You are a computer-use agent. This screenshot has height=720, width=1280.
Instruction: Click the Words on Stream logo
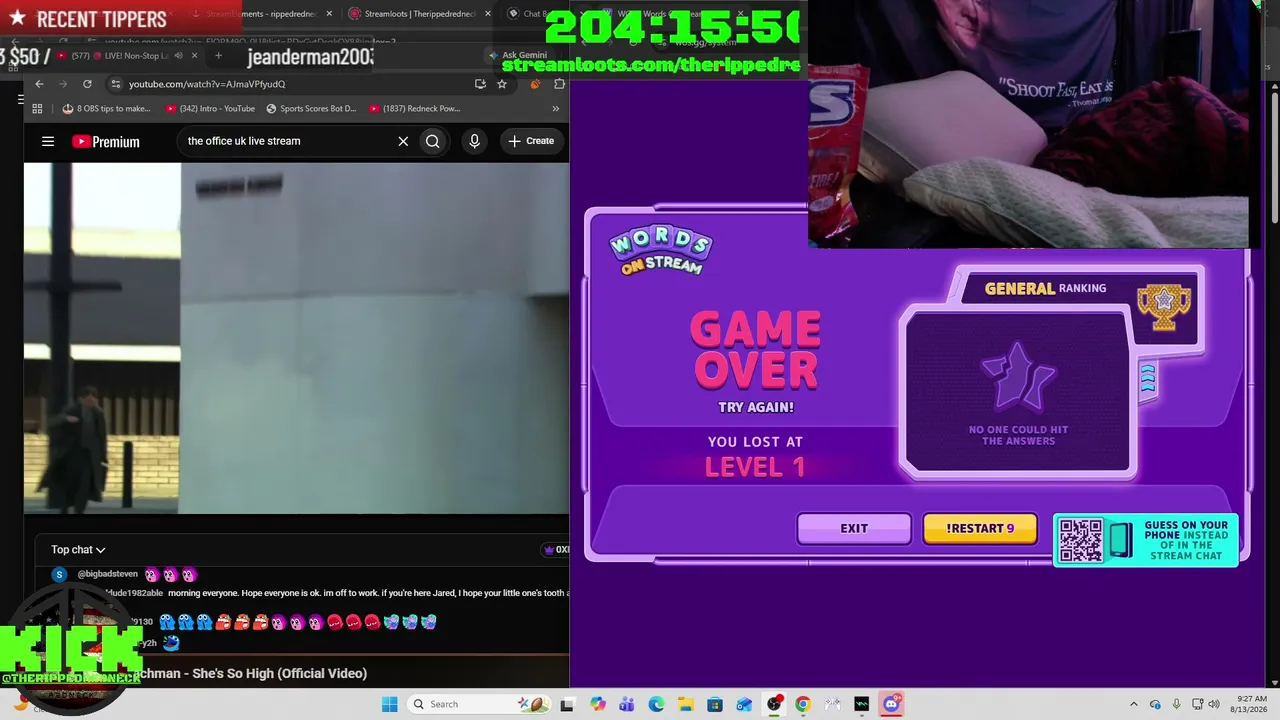[661, 251]
